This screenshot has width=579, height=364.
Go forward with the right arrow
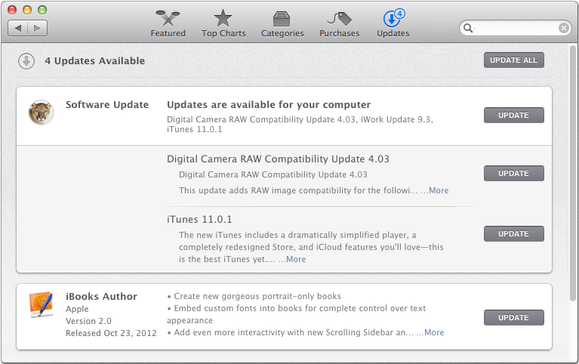tap(37, 28)
